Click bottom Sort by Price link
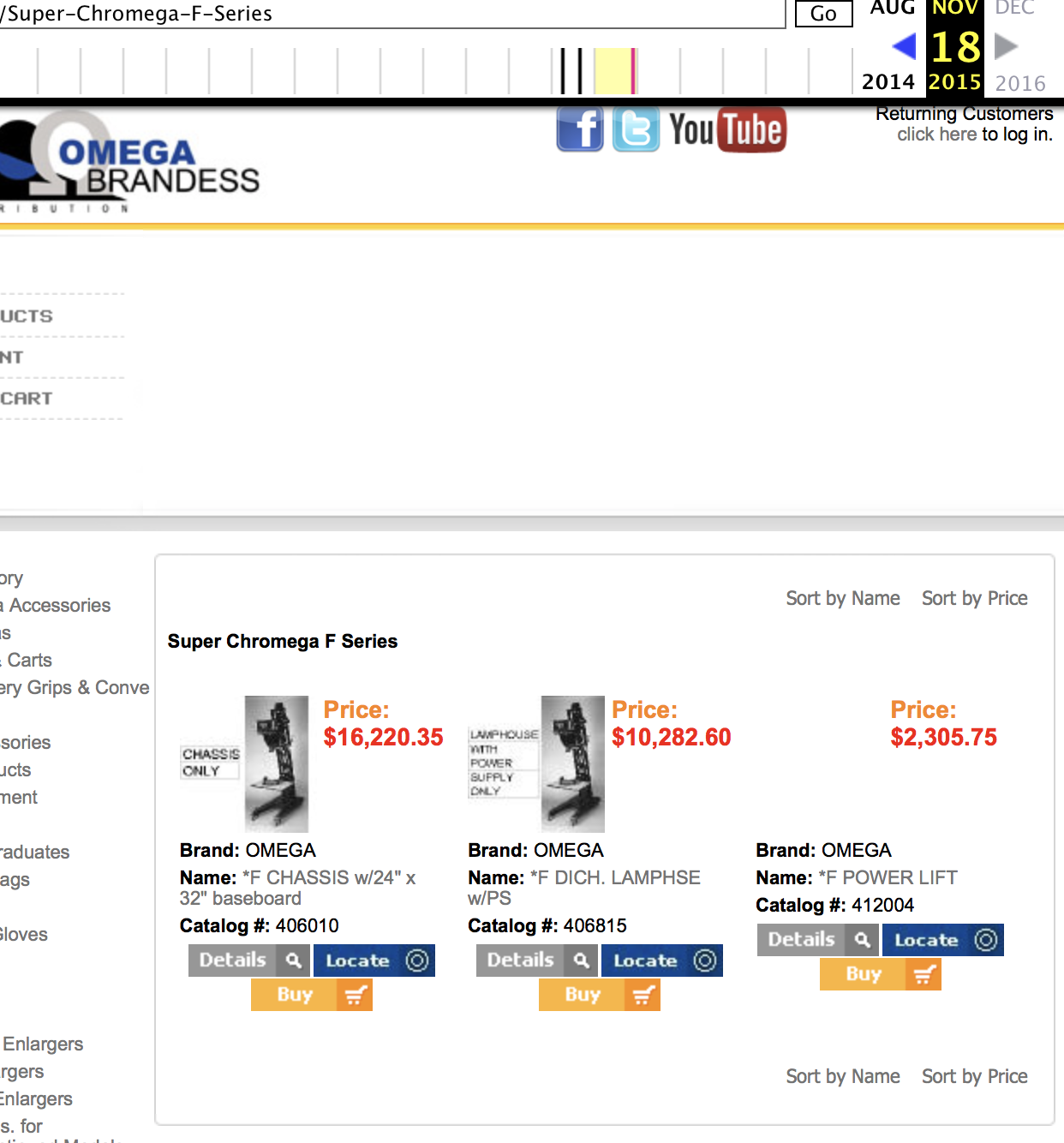Image resolution: width=1064 pixels, height=1143 pixels. click(x=974, y=1076)
